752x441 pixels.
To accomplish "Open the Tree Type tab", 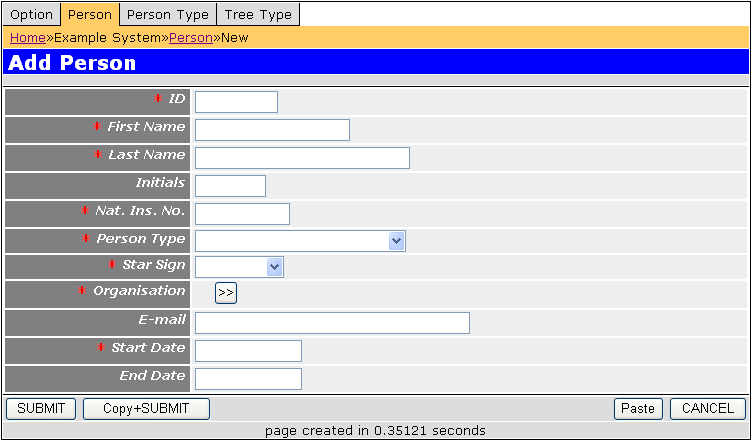I will (258, 14).
